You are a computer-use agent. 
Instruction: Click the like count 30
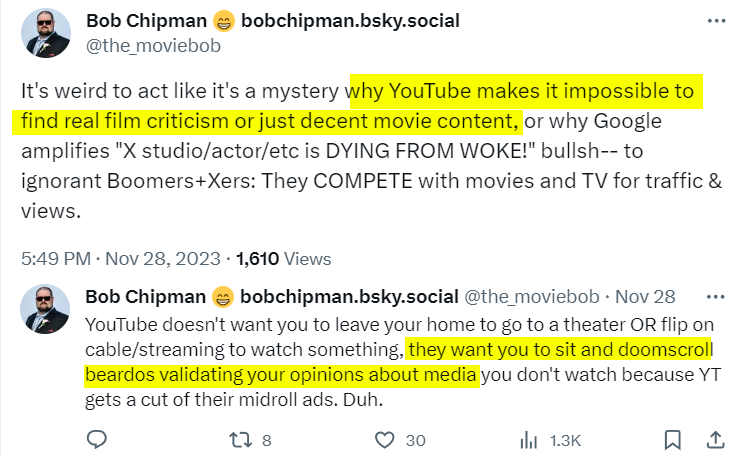[416, 439]
